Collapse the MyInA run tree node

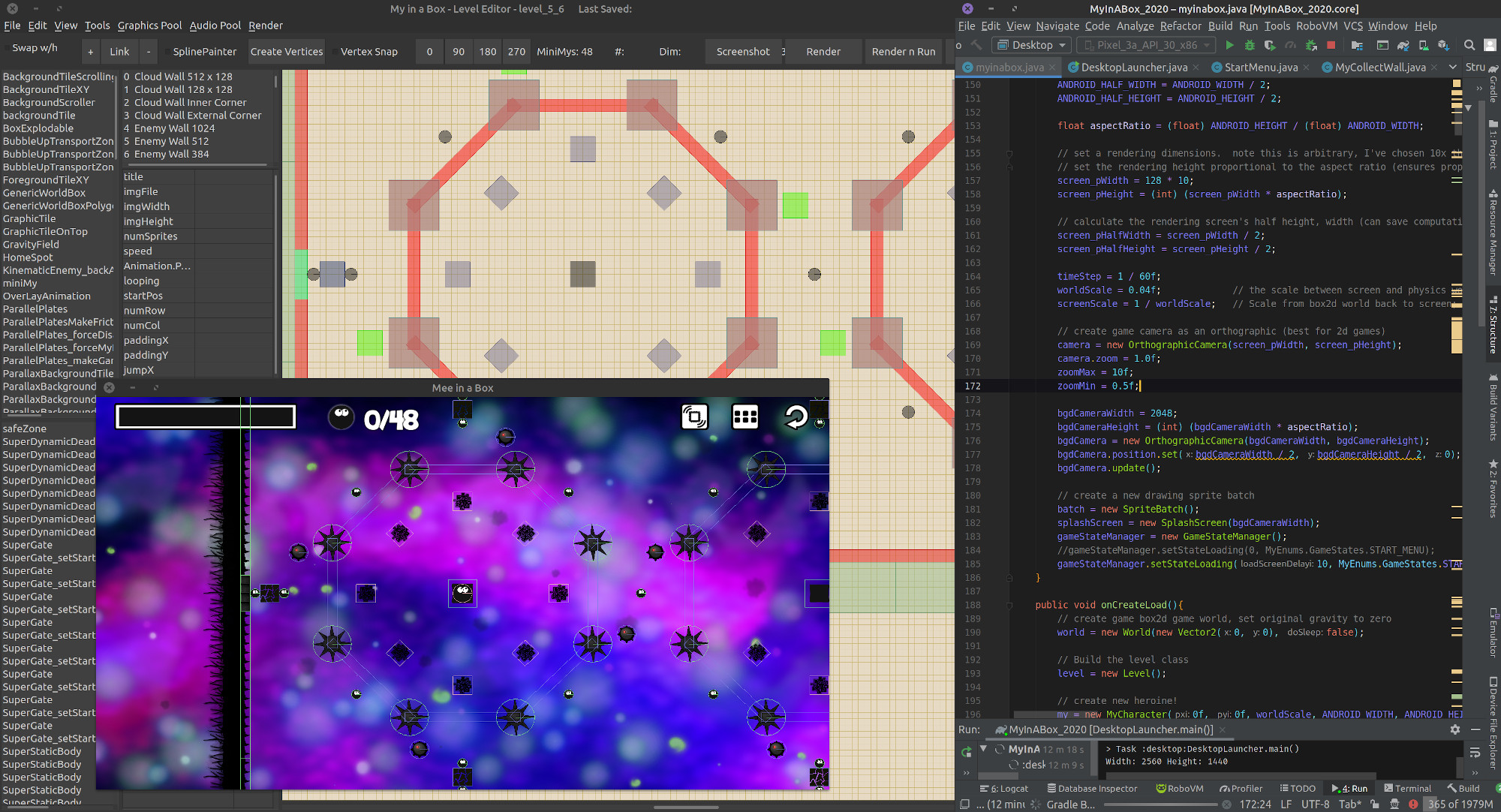[983, 749]
